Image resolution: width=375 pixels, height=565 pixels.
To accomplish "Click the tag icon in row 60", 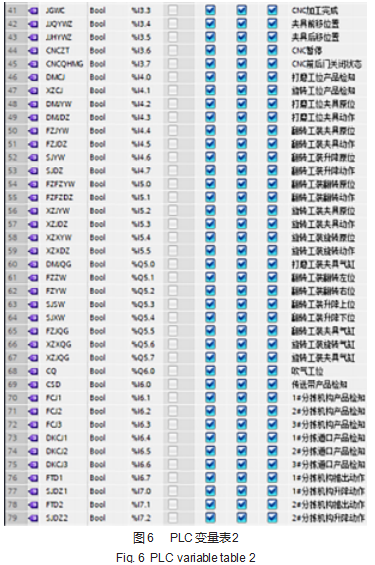I will 34,264.
